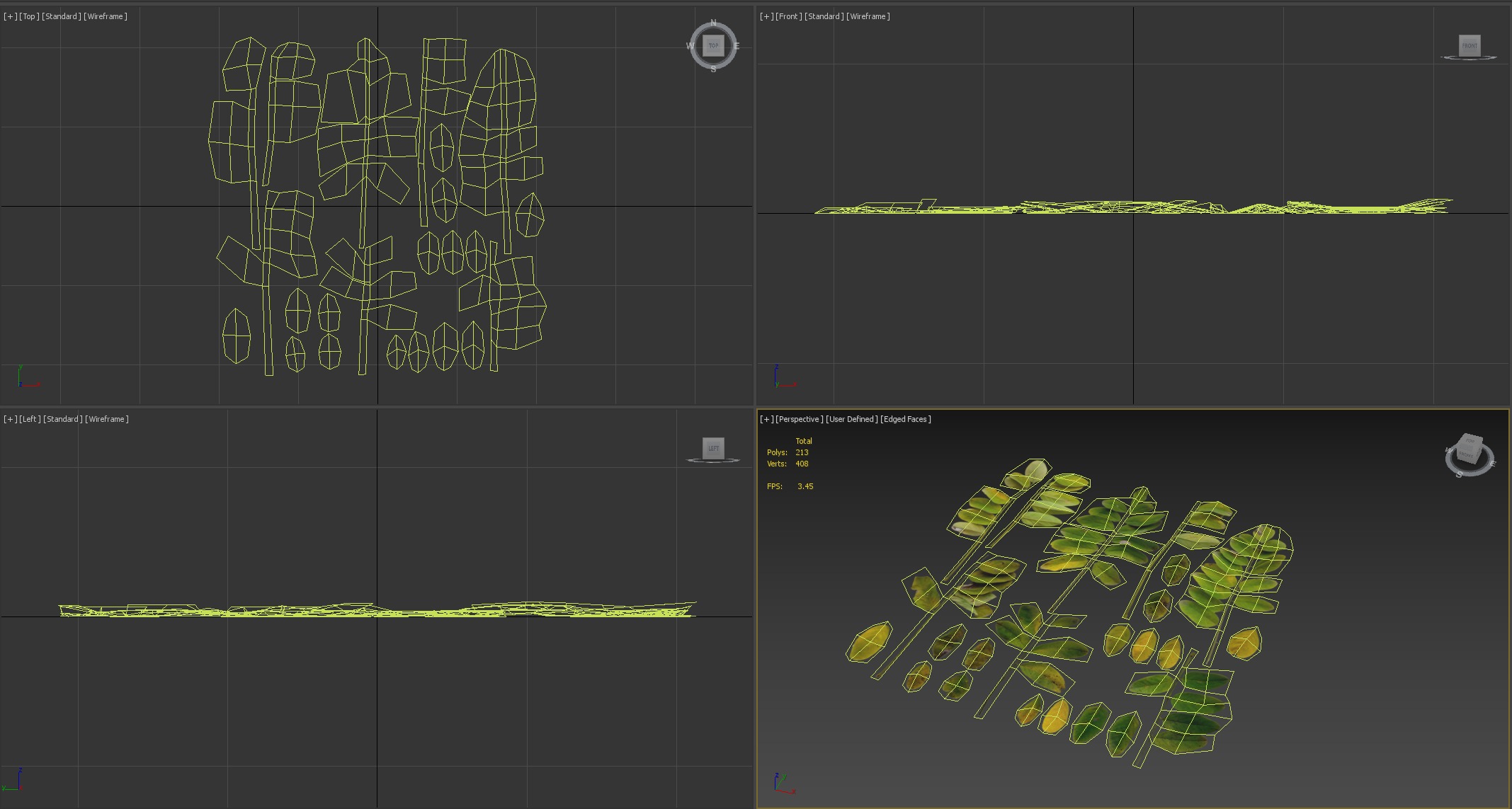
Task: Open the [+] general menu of Front viewport
Action: [766, 16]
